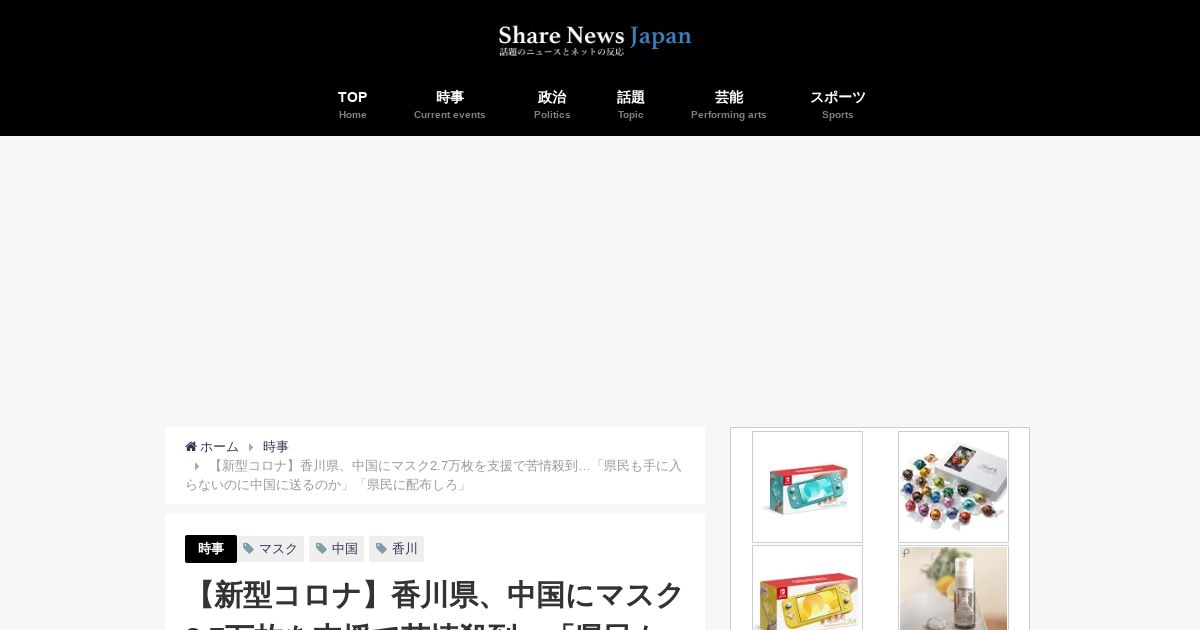This screenshot has width=1200, height=630.
Task: Click the article headline 【新型コロナ】香川県
Action: [435, 603]
